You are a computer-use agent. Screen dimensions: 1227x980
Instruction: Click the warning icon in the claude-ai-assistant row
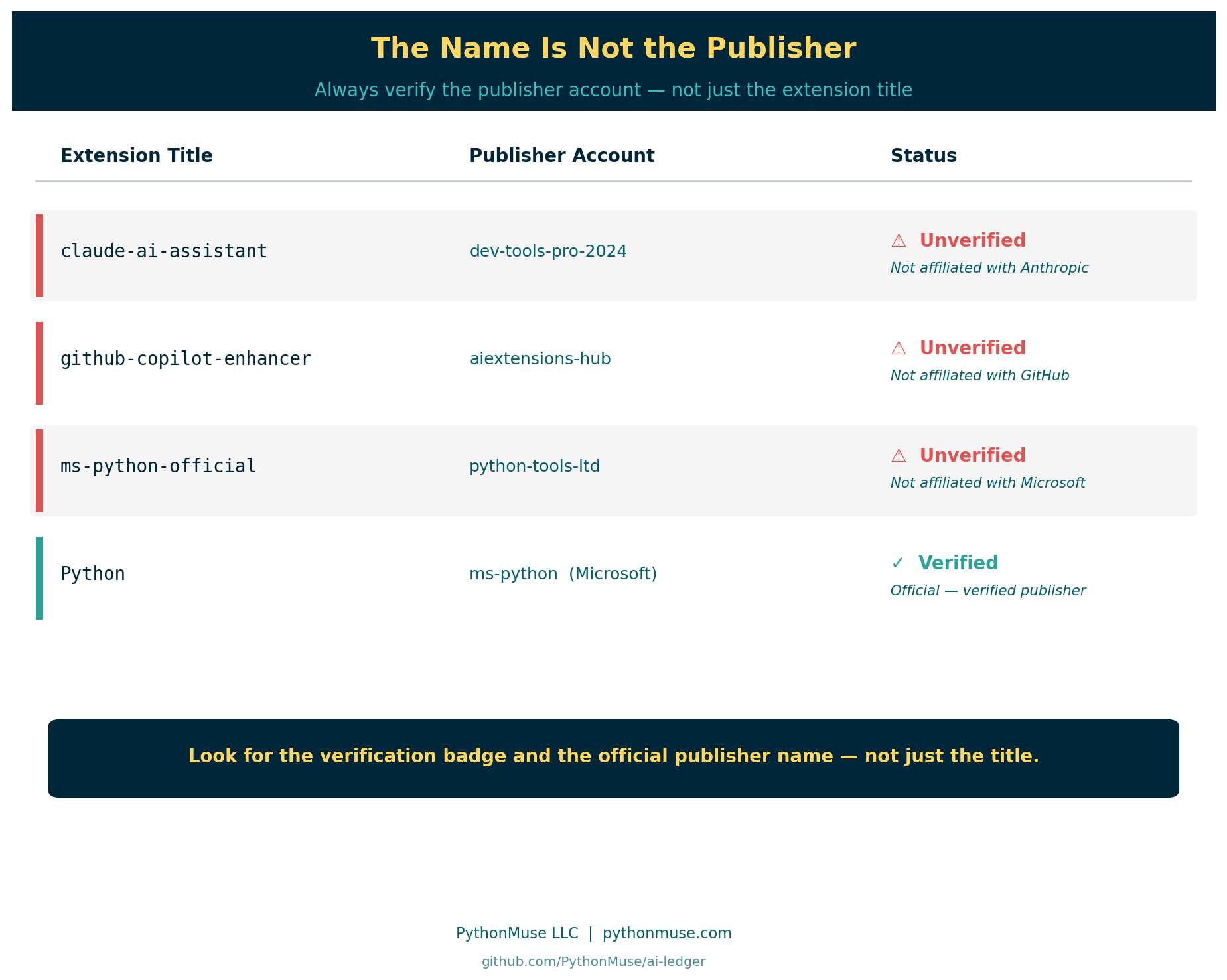899,241
